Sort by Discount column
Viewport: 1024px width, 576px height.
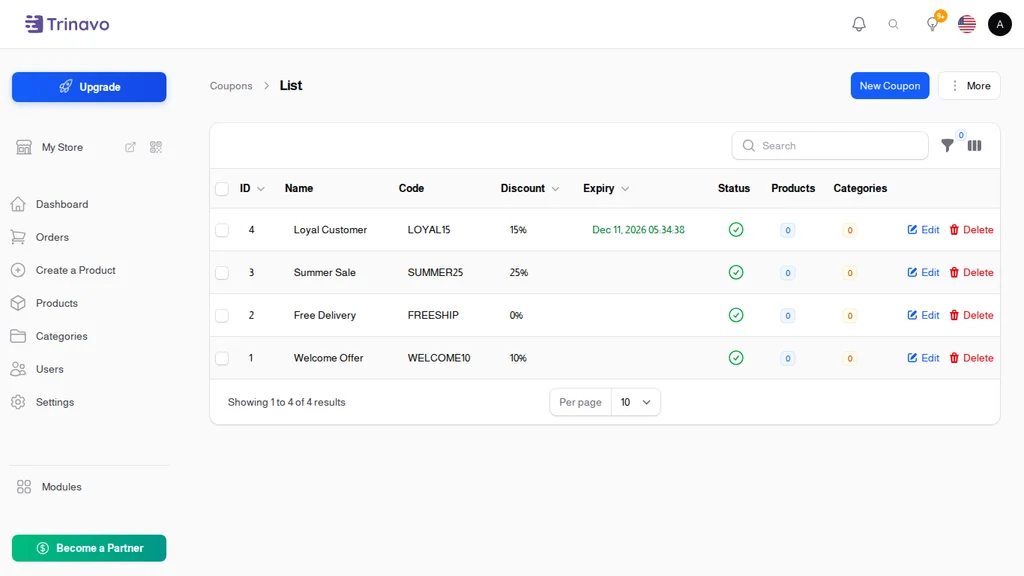click(530, 188)
